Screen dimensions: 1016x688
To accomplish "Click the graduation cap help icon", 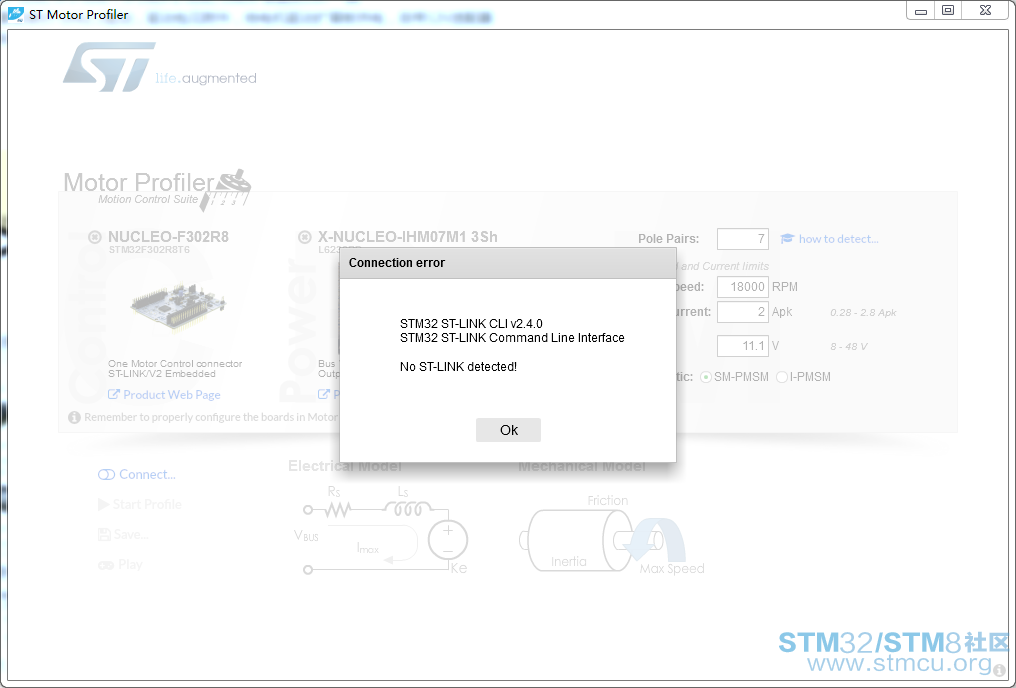I will tap(787, 238).
